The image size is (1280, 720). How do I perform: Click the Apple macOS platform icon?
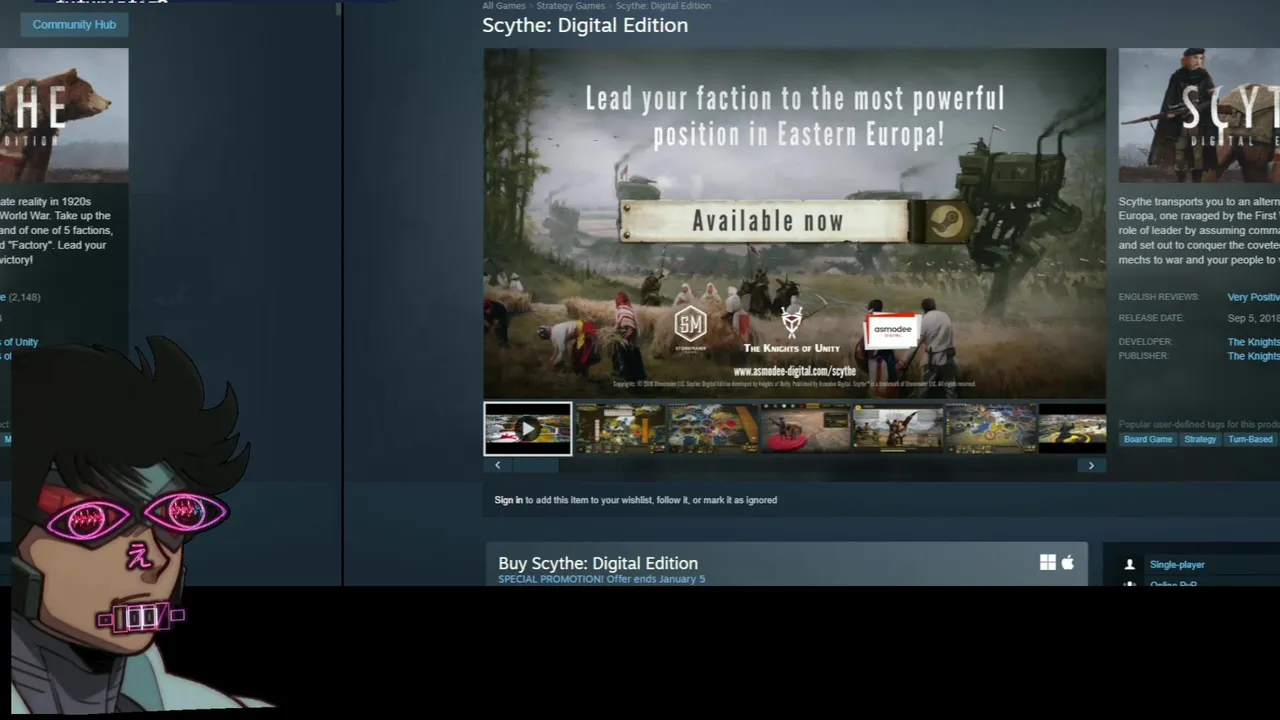pos(1068,563)
